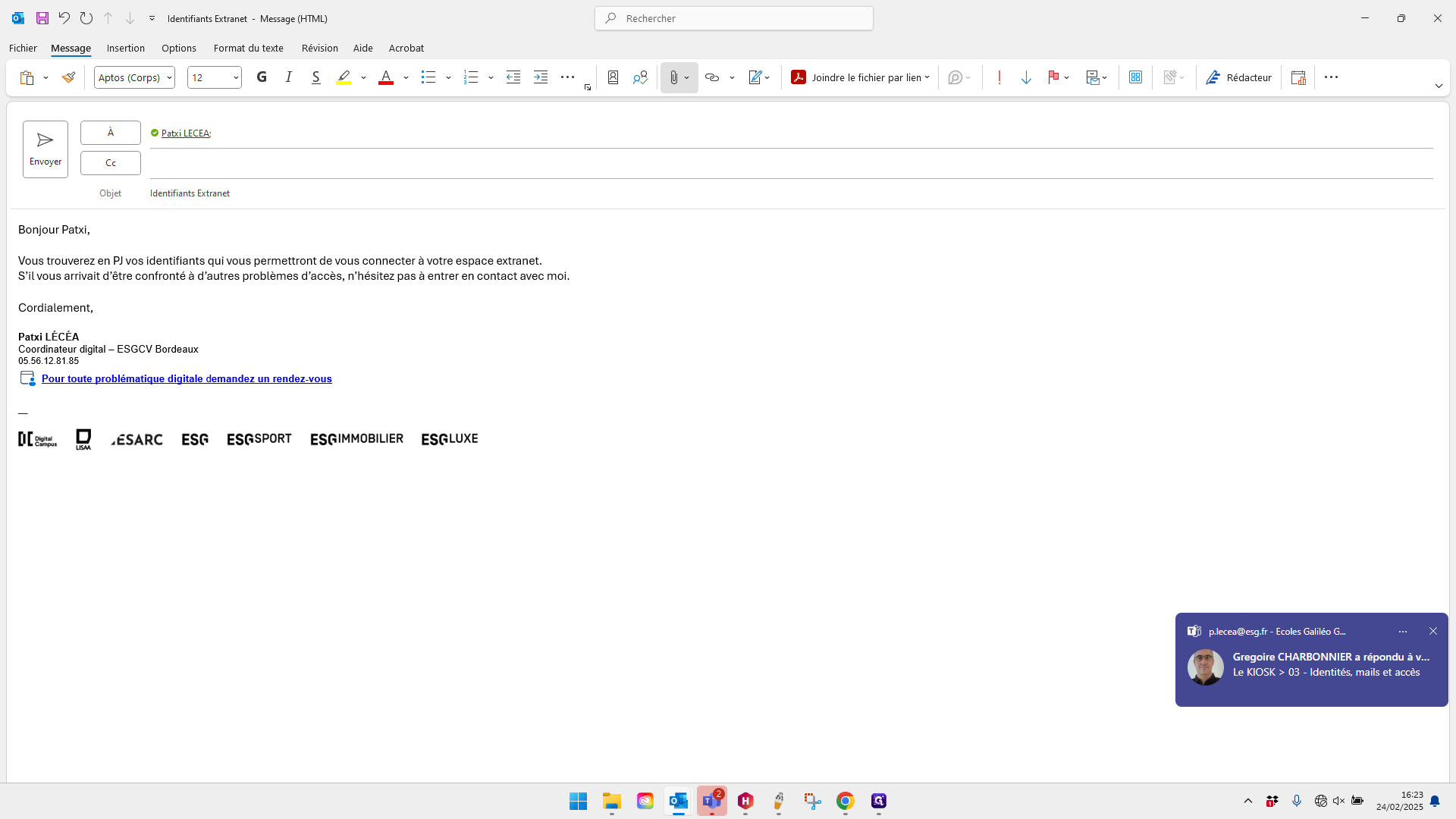
Task: Open the font name combo box
Action: coord(134,77)
